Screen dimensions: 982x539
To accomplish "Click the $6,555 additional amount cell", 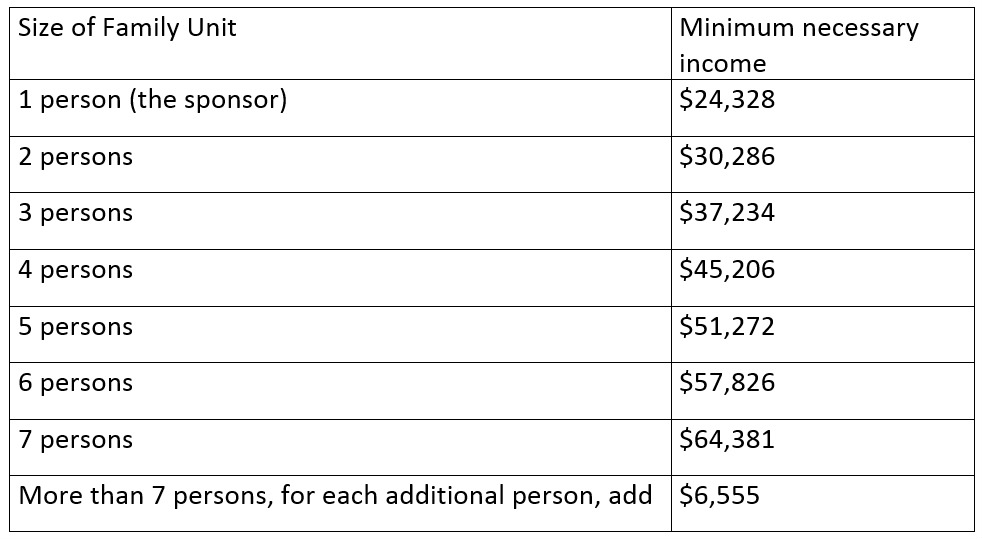I will 822,503.
